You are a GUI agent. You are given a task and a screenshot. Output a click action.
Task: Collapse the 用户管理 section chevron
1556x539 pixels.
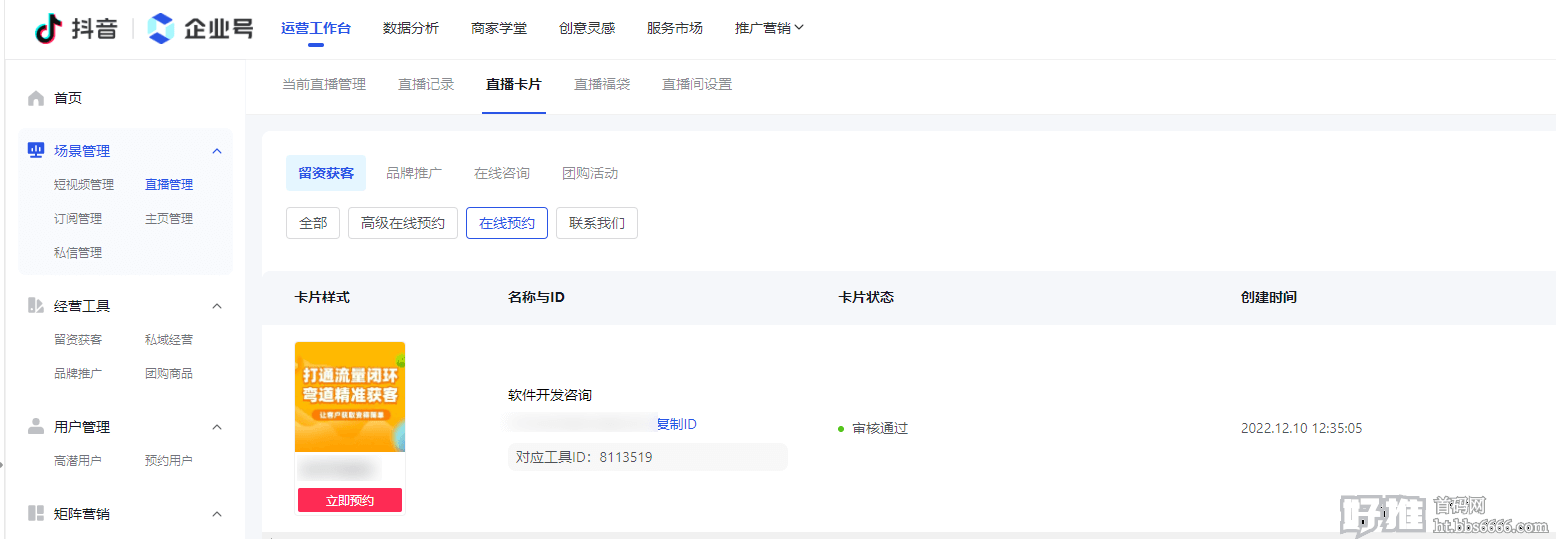pos(217,427)
